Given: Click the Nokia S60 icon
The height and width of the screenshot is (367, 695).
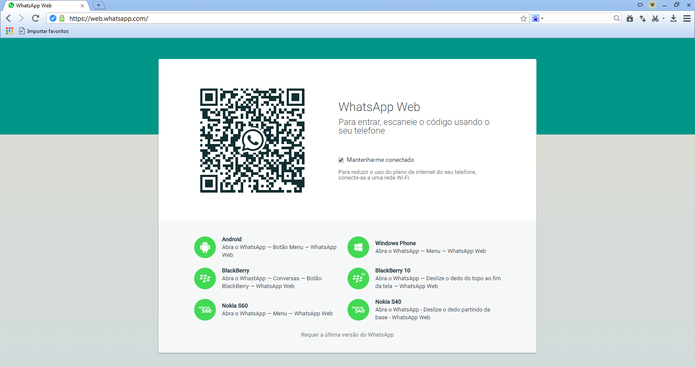Looking at the screenshot, I should point(205,309).
